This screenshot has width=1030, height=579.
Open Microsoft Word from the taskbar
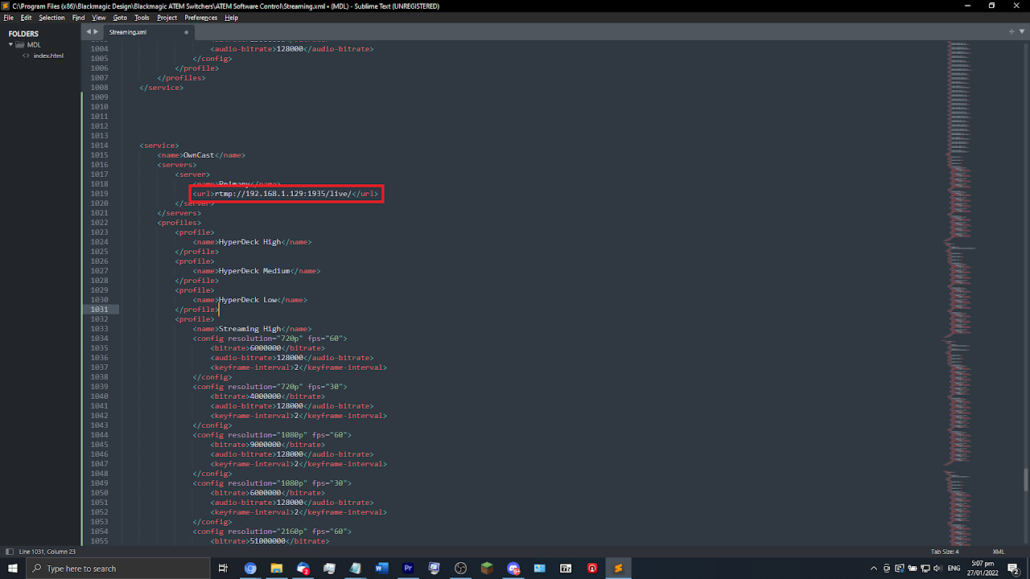click(x=382, y=568)
